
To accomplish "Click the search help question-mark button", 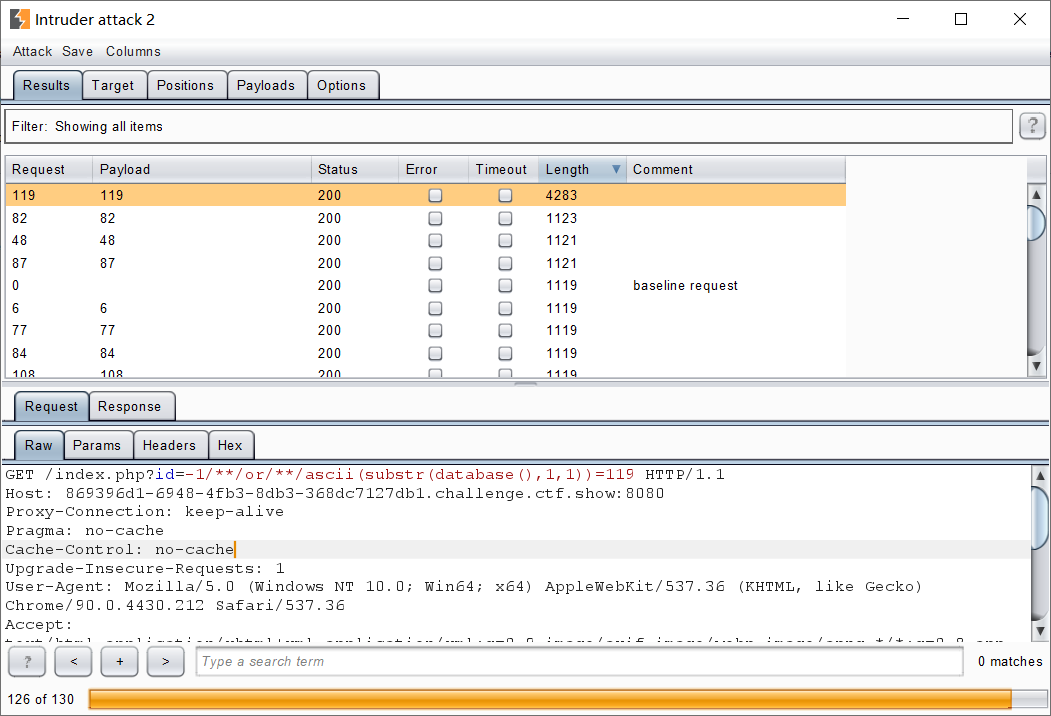I will pos(27,662).
